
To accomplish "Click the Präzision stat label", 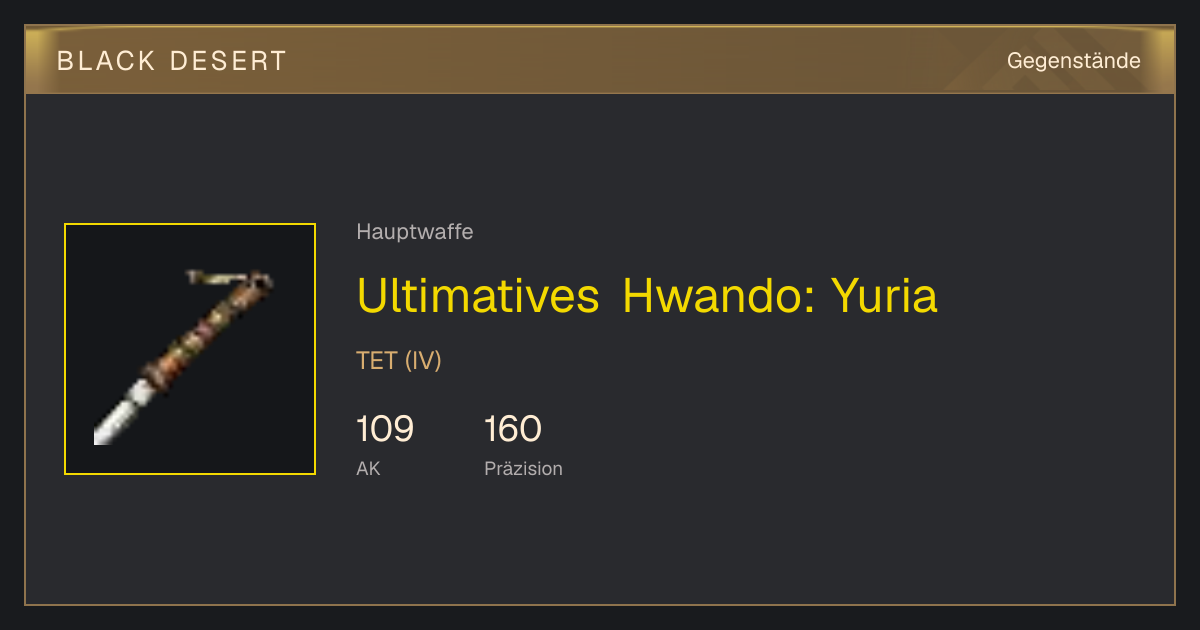I will 523,468.
